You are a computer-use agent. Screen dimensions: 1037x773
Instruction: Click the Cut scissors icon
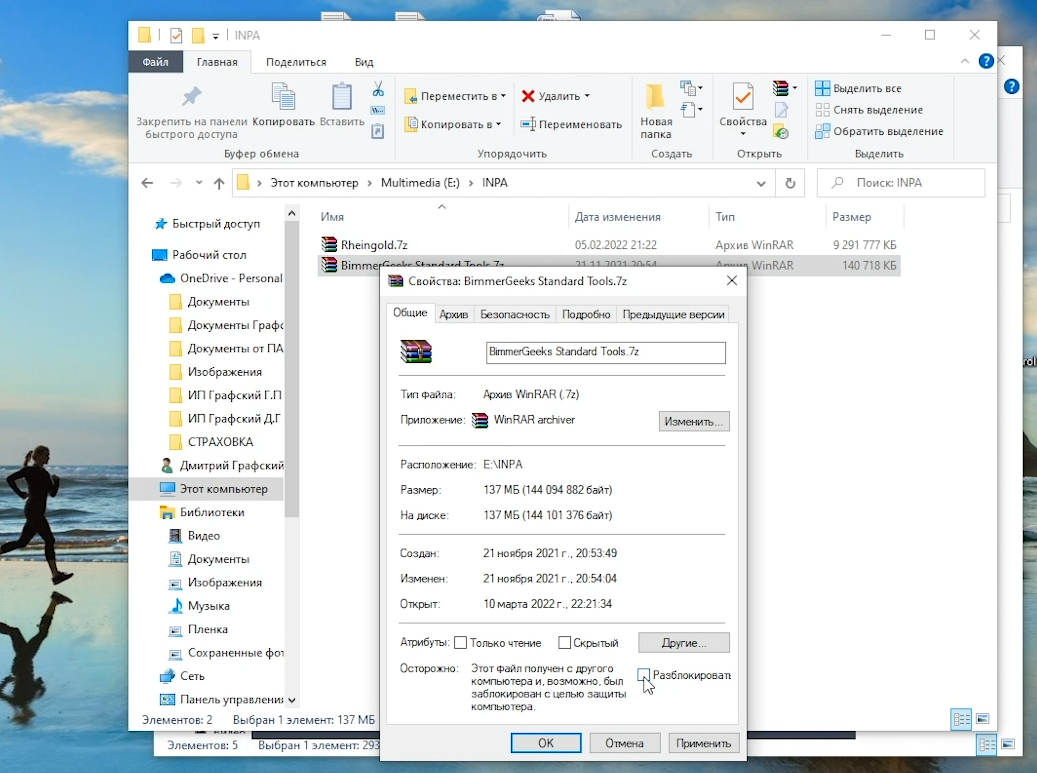[x=378, y=89]
